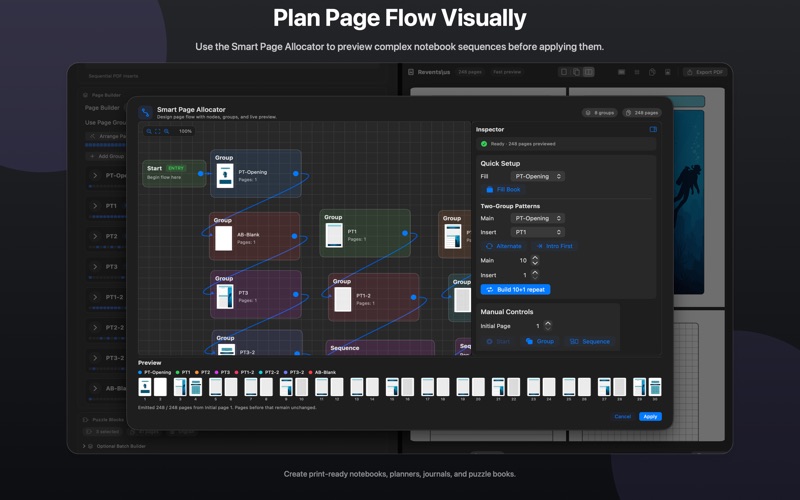Screen dimensions: 800x500
Task: Click preview thumbnail of page 1
Action: [x=145, y=387]
